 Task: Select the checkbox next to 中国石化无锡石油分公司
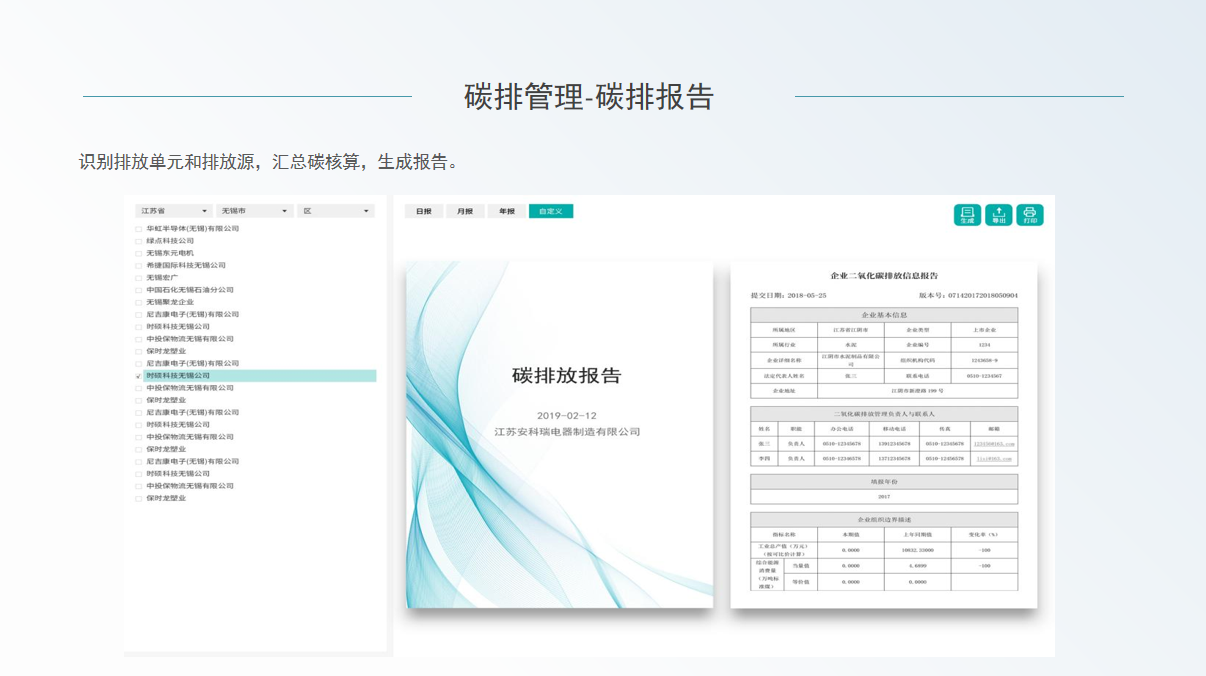point(139,290)
